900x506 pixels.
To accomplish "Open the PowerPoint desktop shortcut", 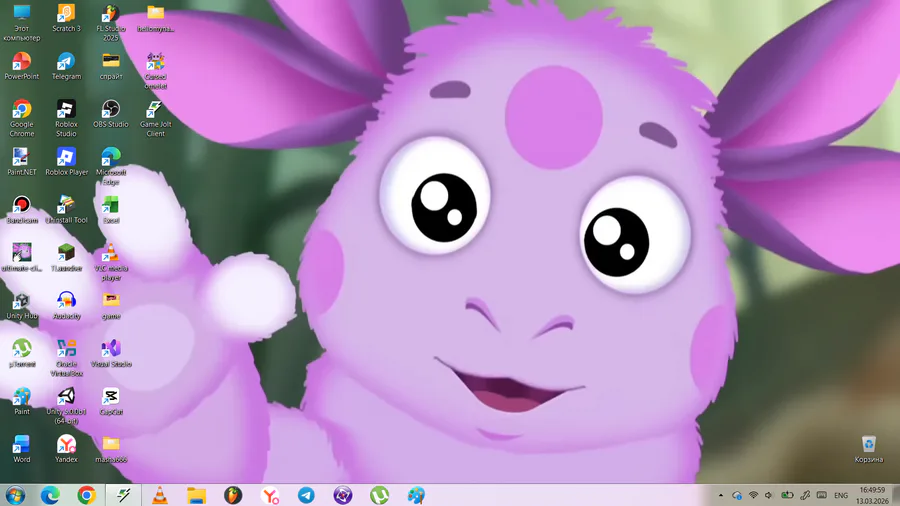I will point(22,66).
